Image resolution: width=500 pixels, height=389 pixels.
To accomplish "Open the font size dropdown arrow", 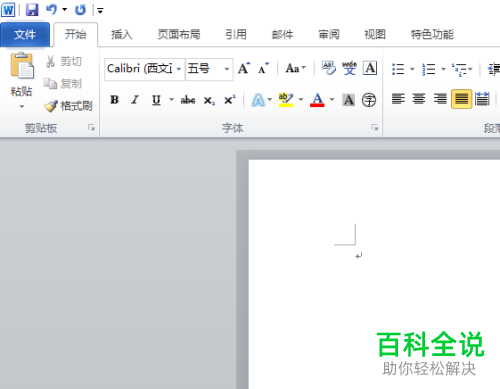I will tap(227, 69).
